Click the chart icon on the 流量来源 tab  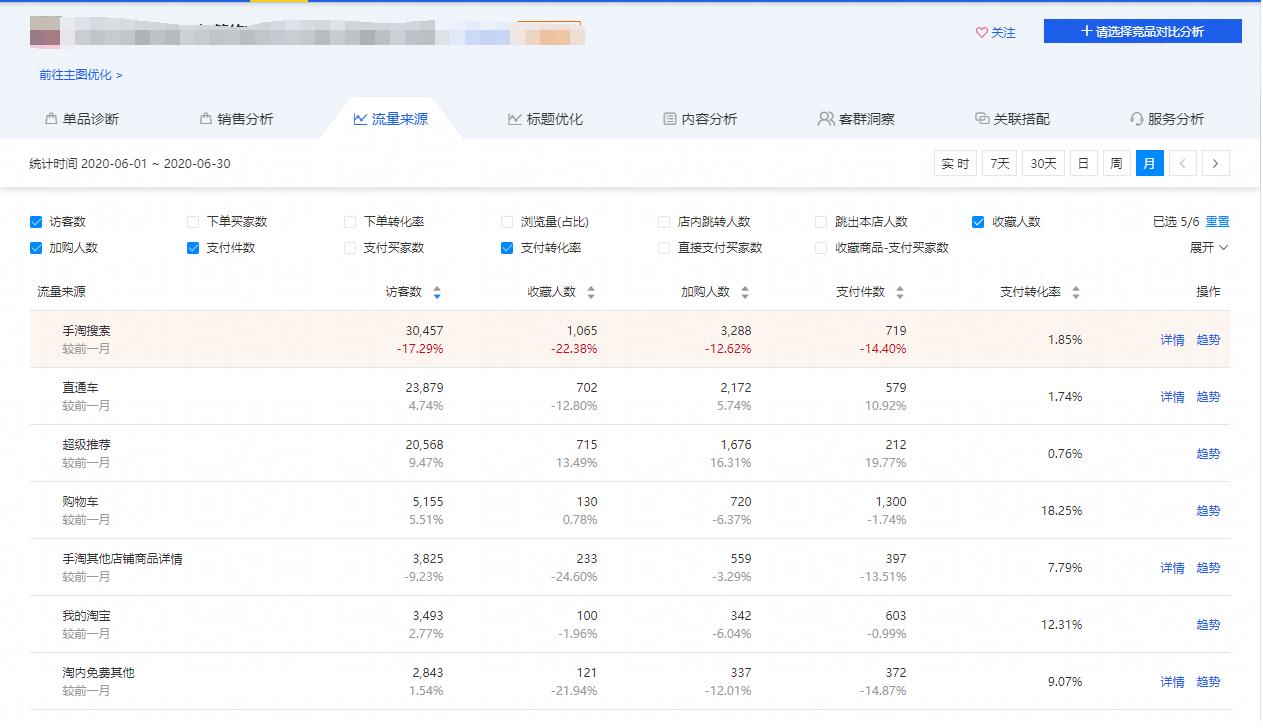[359, 117]
